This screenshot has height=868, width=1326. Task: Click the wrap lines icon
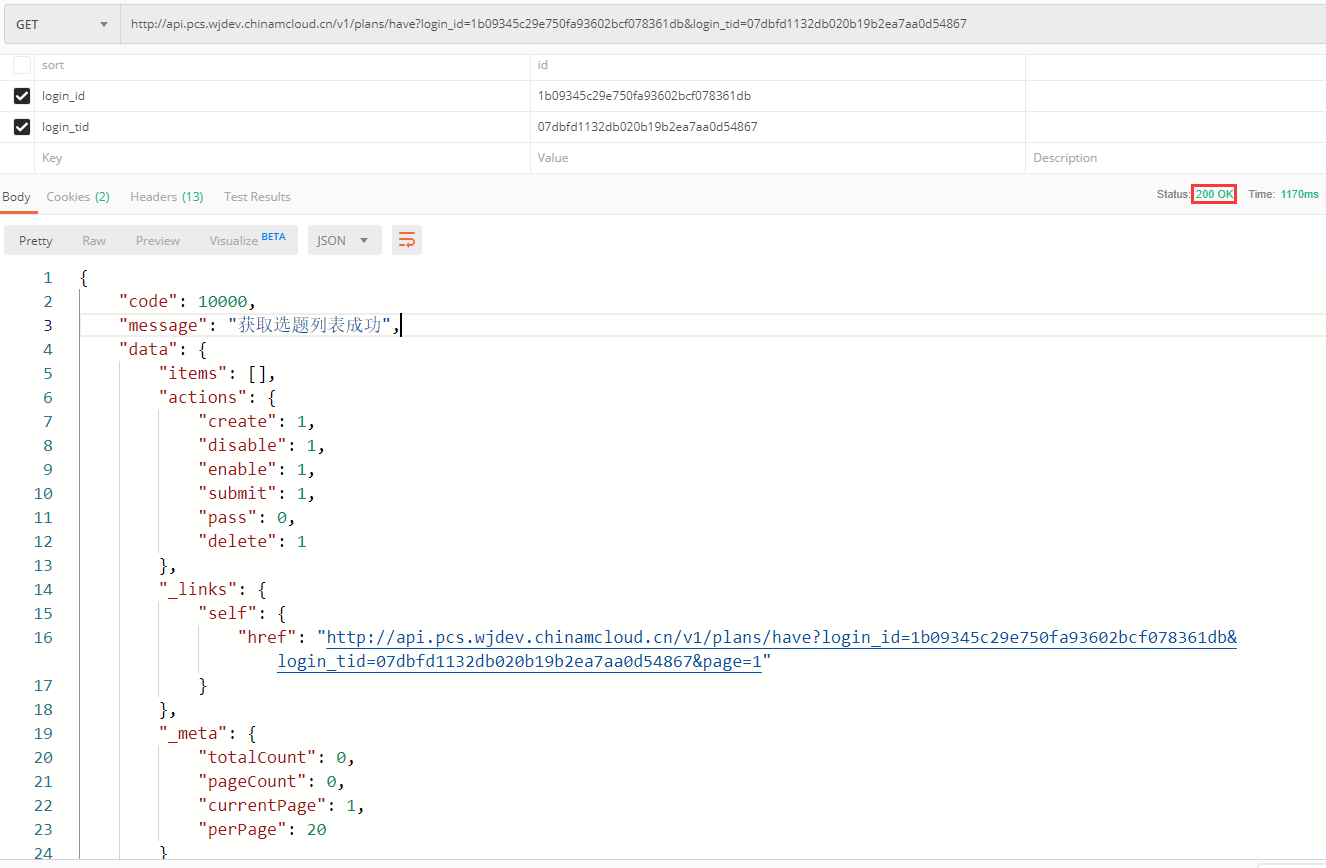point(407,240)
